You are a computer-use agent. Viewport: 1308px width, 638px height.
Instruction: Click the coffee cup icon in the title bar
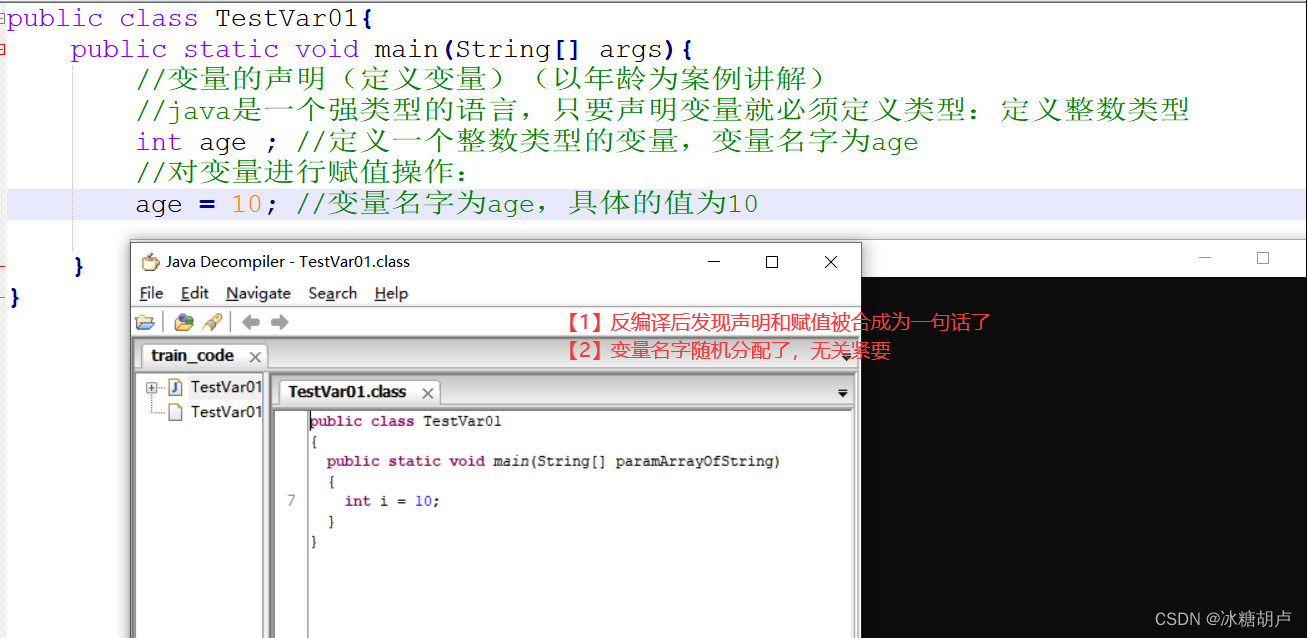[149, 261]
